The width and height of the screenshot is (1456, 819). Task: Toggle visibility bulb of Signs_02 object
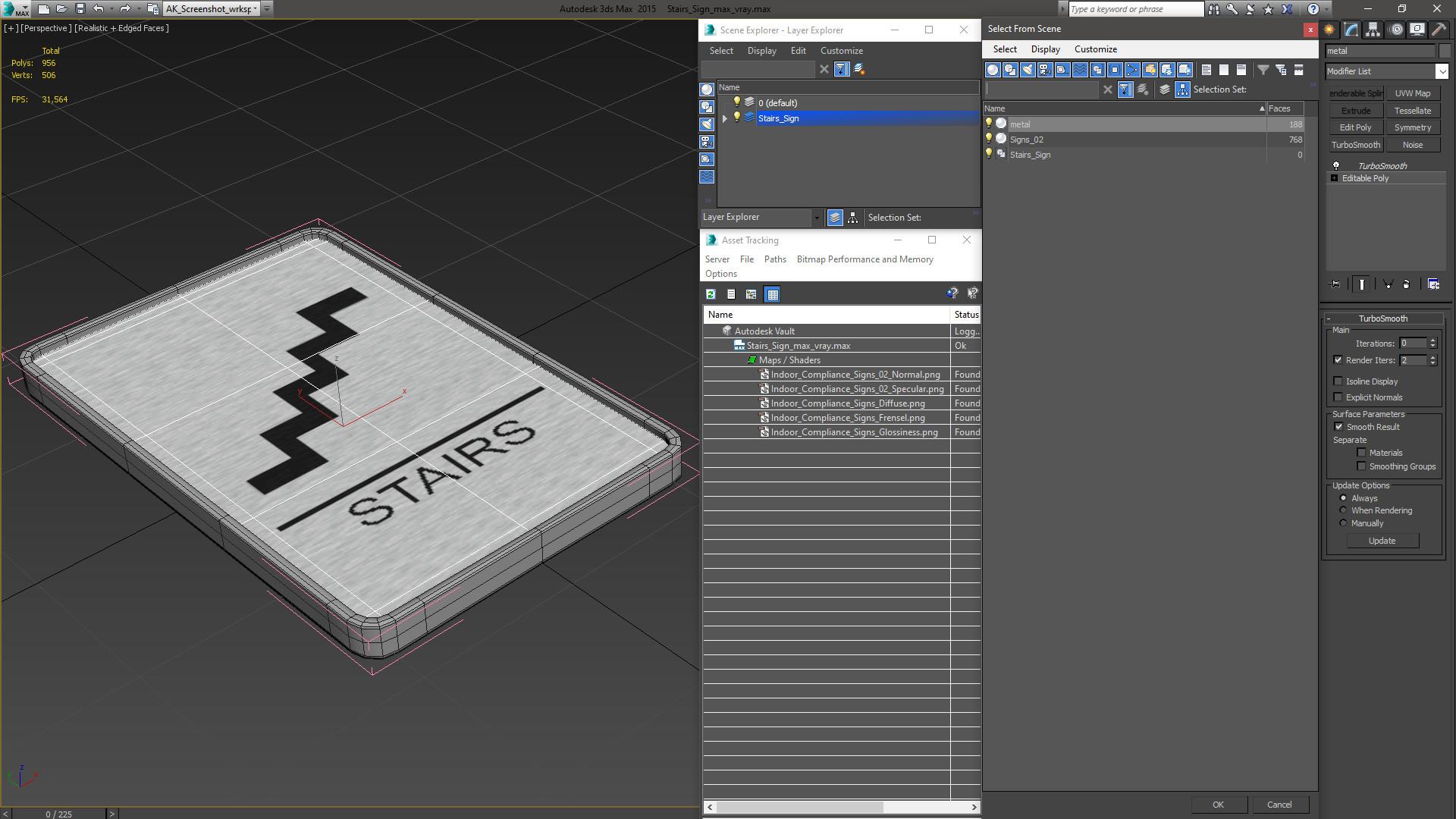[988, 138]
